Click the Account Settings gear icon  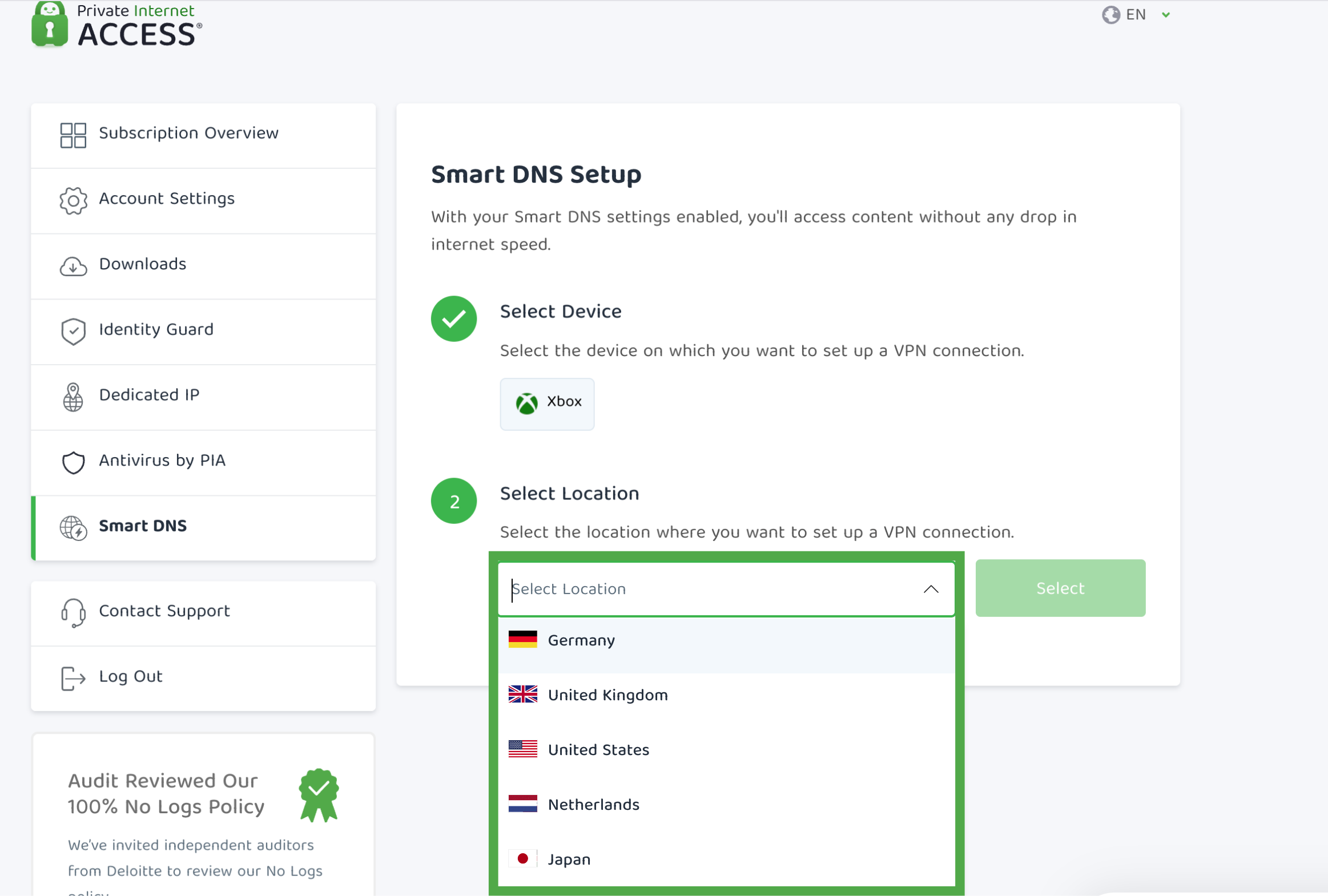(73, 201)
